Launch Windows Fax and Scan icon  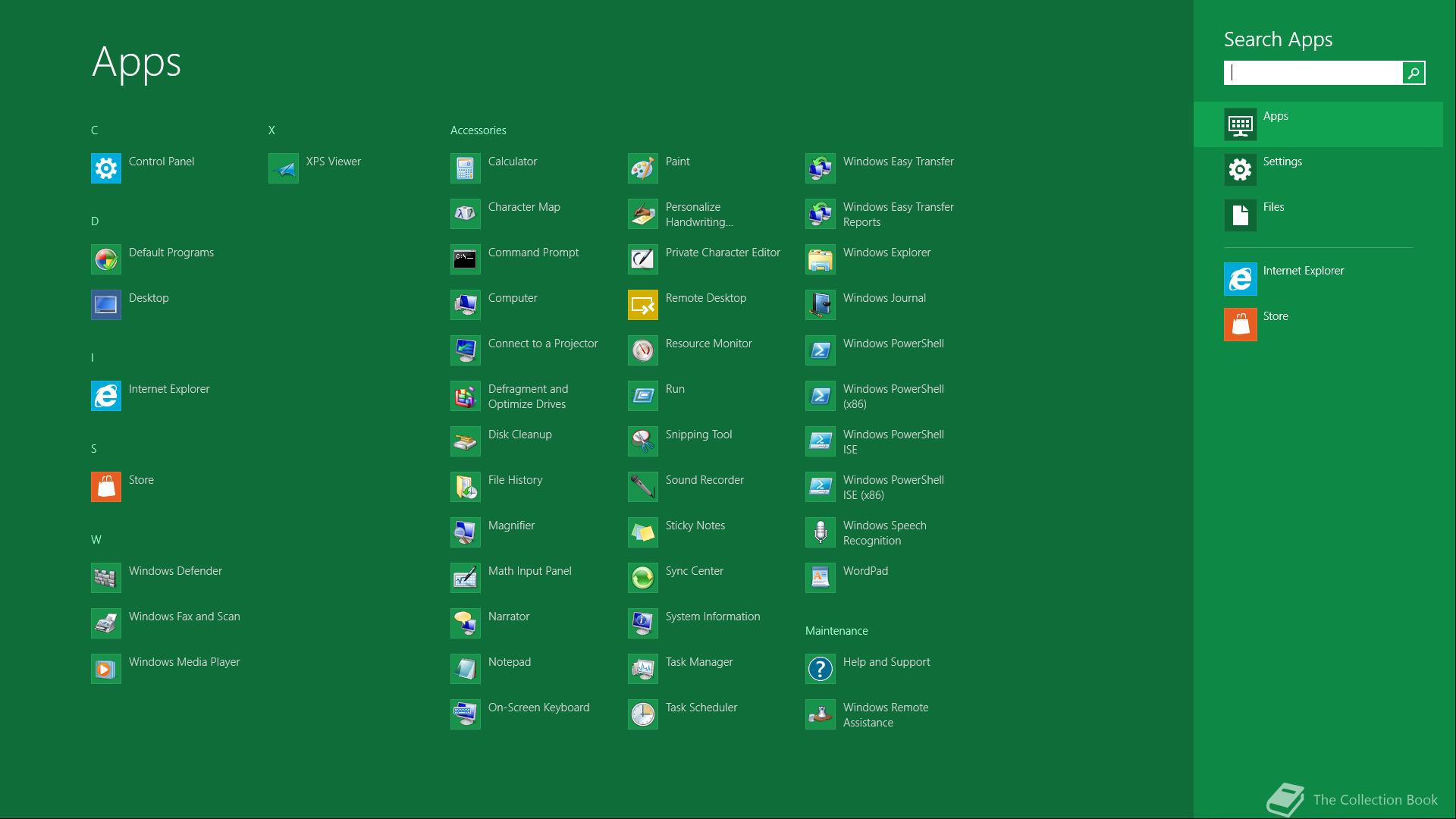tap(106, 623)
